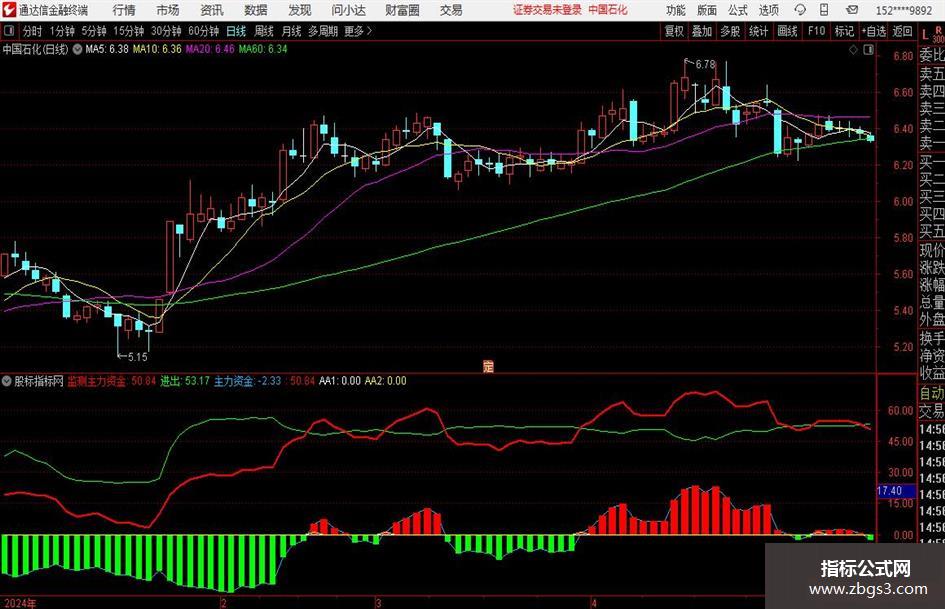Open the 财富圈 menu

402,10
